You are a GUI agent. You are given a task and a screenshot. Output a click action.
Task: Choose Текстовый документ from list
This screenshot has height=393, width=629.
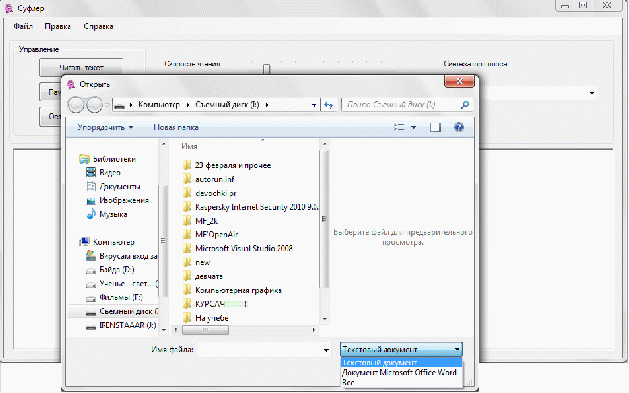pos(401,363)
